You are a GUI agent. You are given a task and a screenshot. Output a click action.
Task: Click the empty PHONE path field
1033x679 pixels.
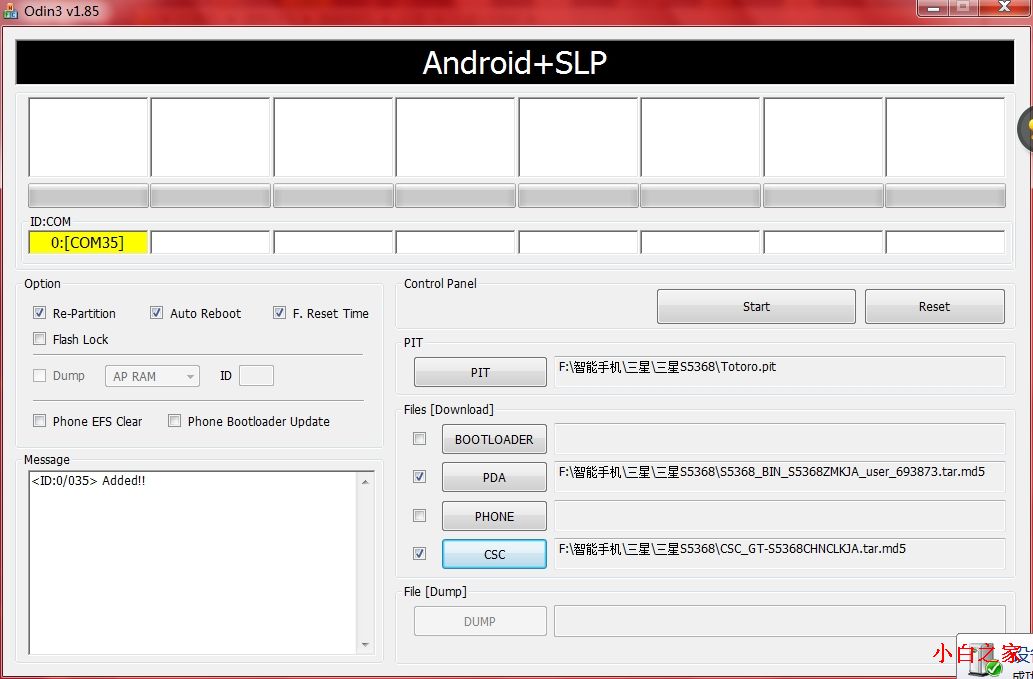click(x=779, y=516)
